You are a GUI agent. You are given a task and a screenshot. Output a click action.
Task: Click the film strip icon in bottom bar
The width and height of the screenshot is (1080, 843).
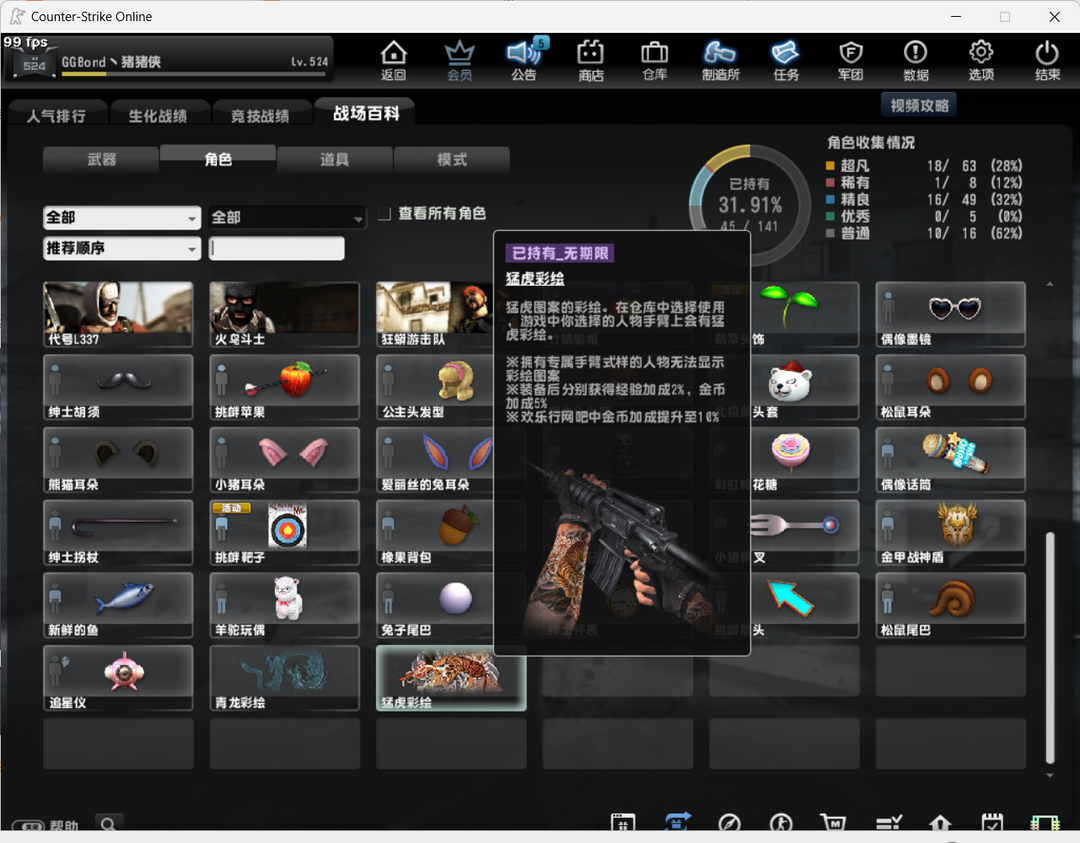pyautogui.click(x=1044, y=822)
